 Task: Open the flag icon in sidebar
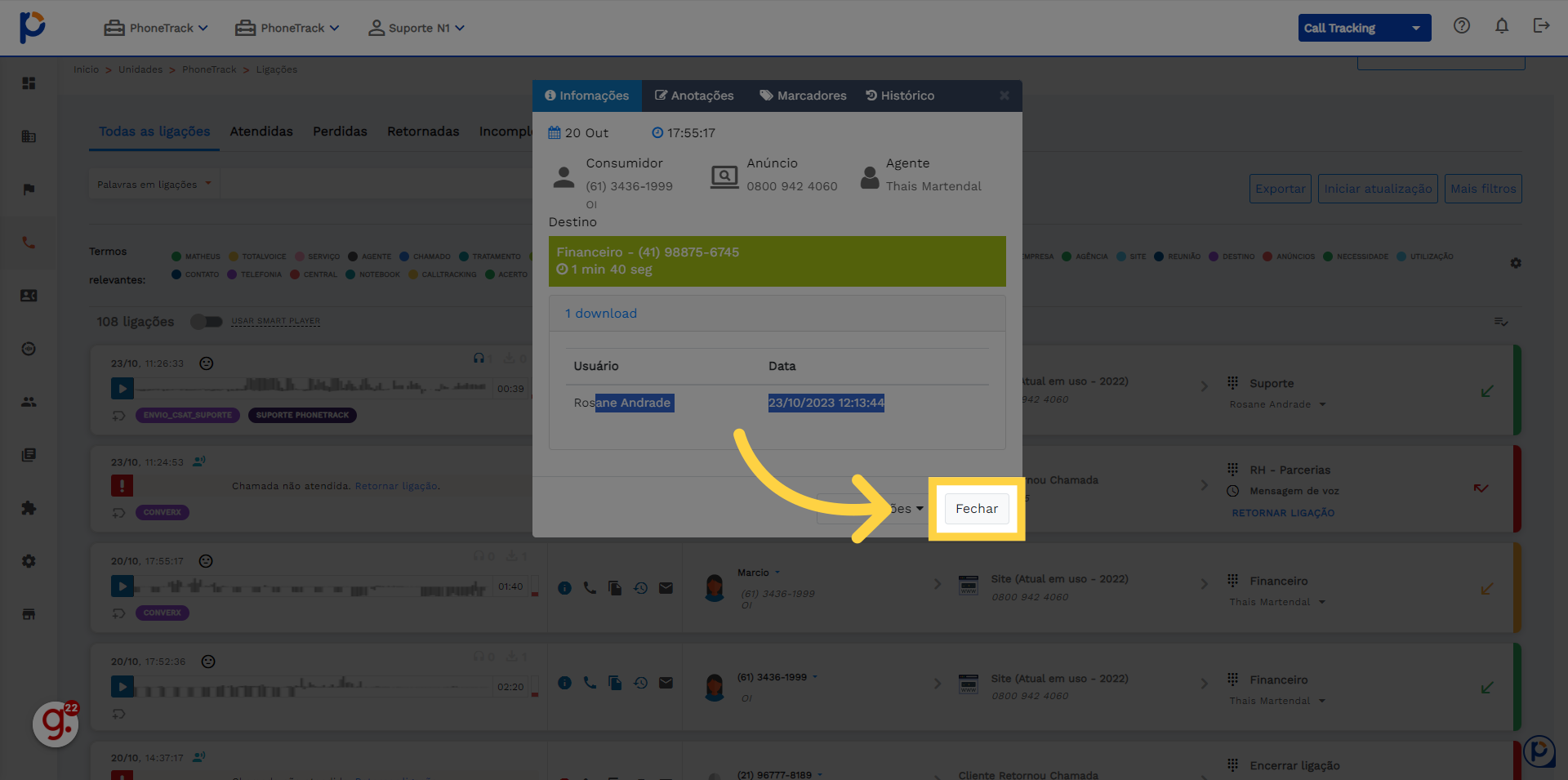point(29,189)
